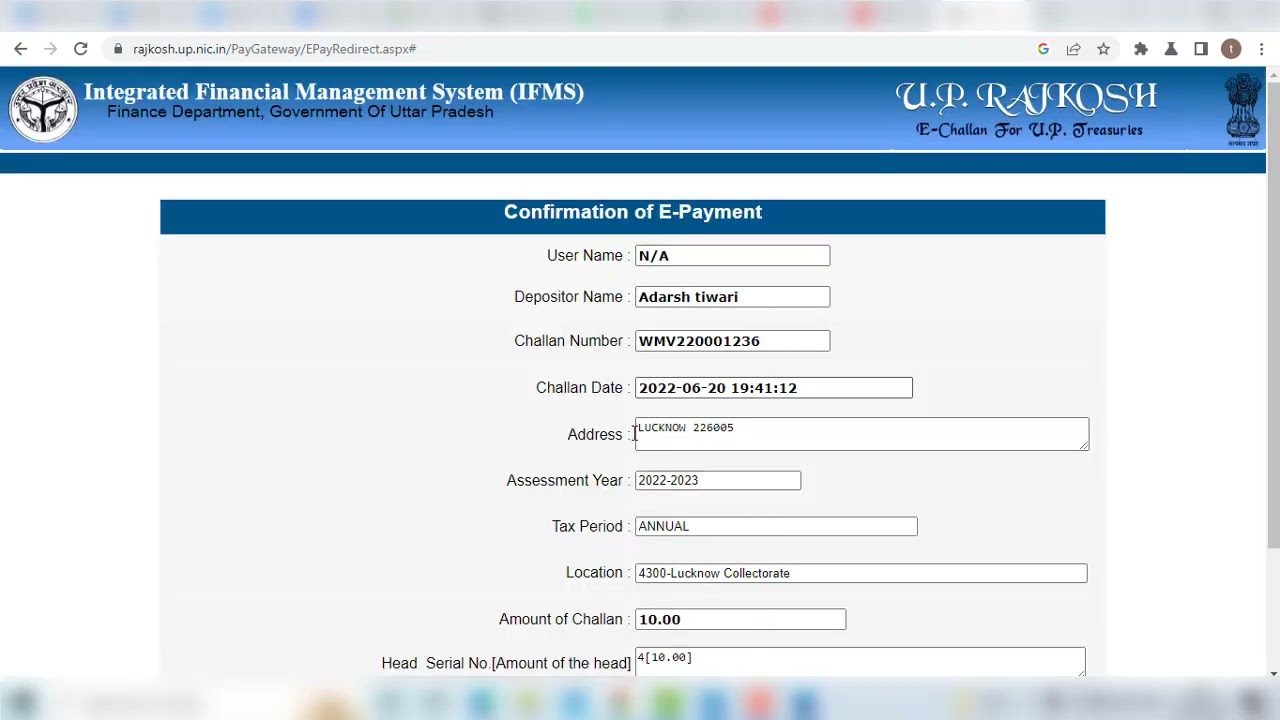The height and width of the screenshot is (720, 1280).
Task: Click the Ashoka national emblem icon
Action: 1244,109
